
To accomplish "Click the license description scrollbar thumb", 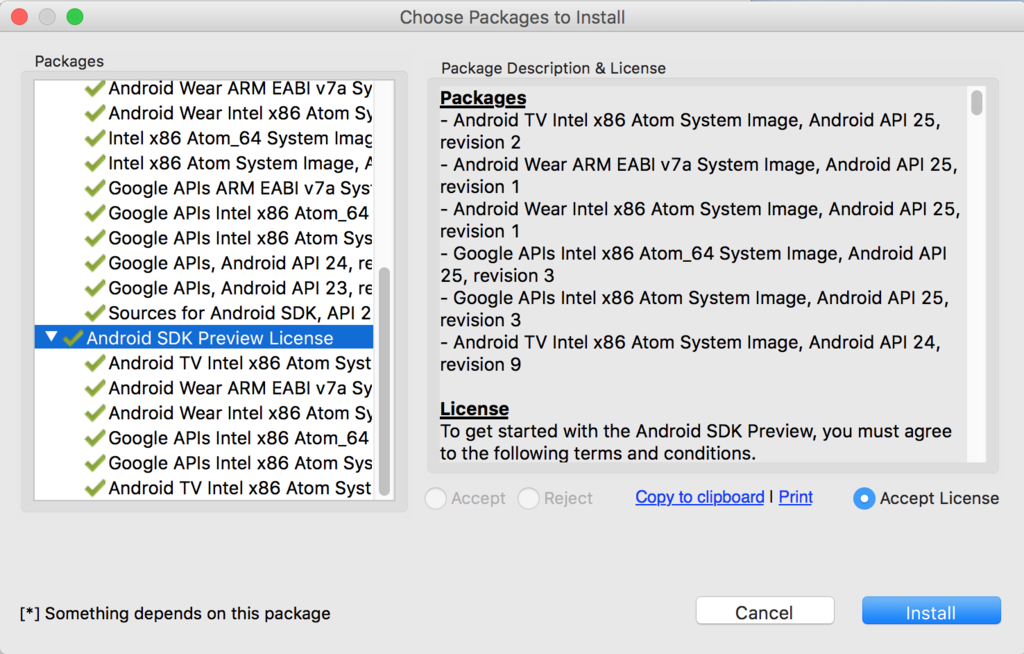I will (x=977, y=103).
